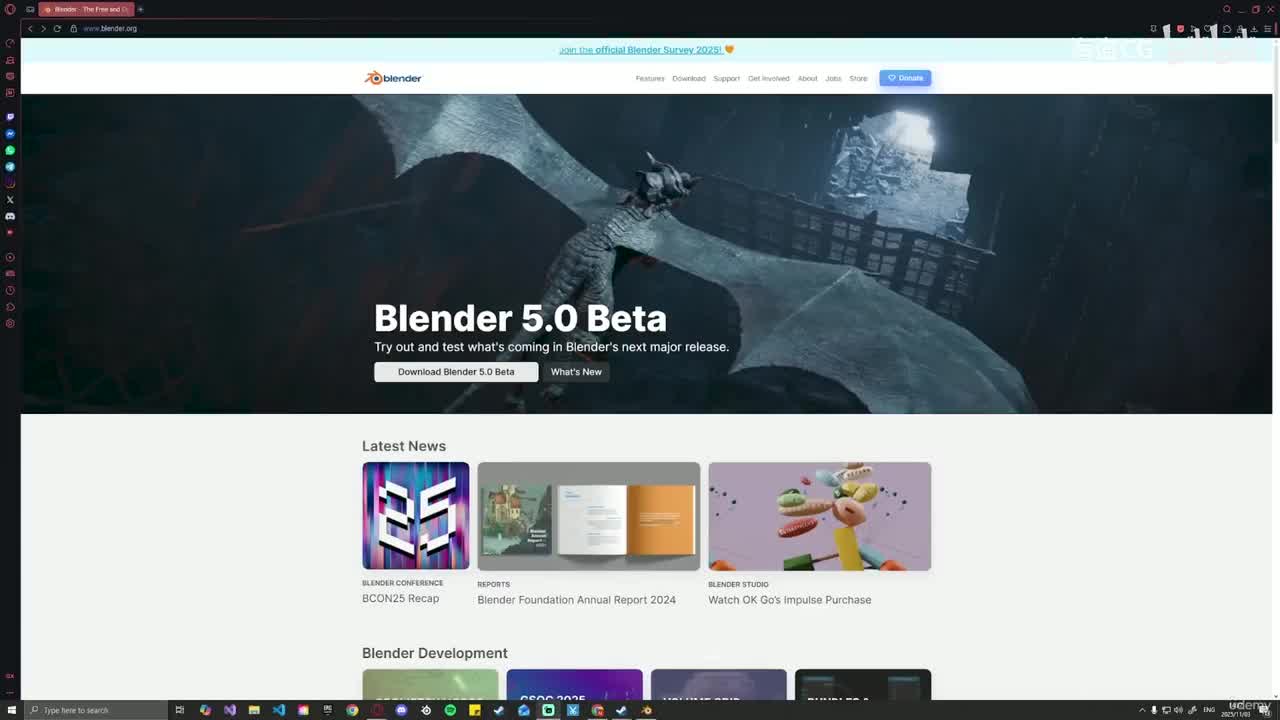Image resolution: width=1280 pixels, height=720 pixels.
Task: Open X (Twitter) from the browser sidebar
Action: [10, 200]
